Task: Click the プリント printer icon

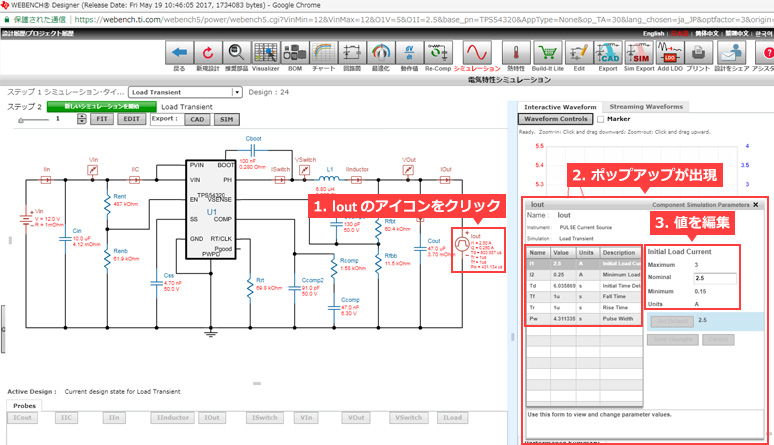Action: click(x=698, y=52)
